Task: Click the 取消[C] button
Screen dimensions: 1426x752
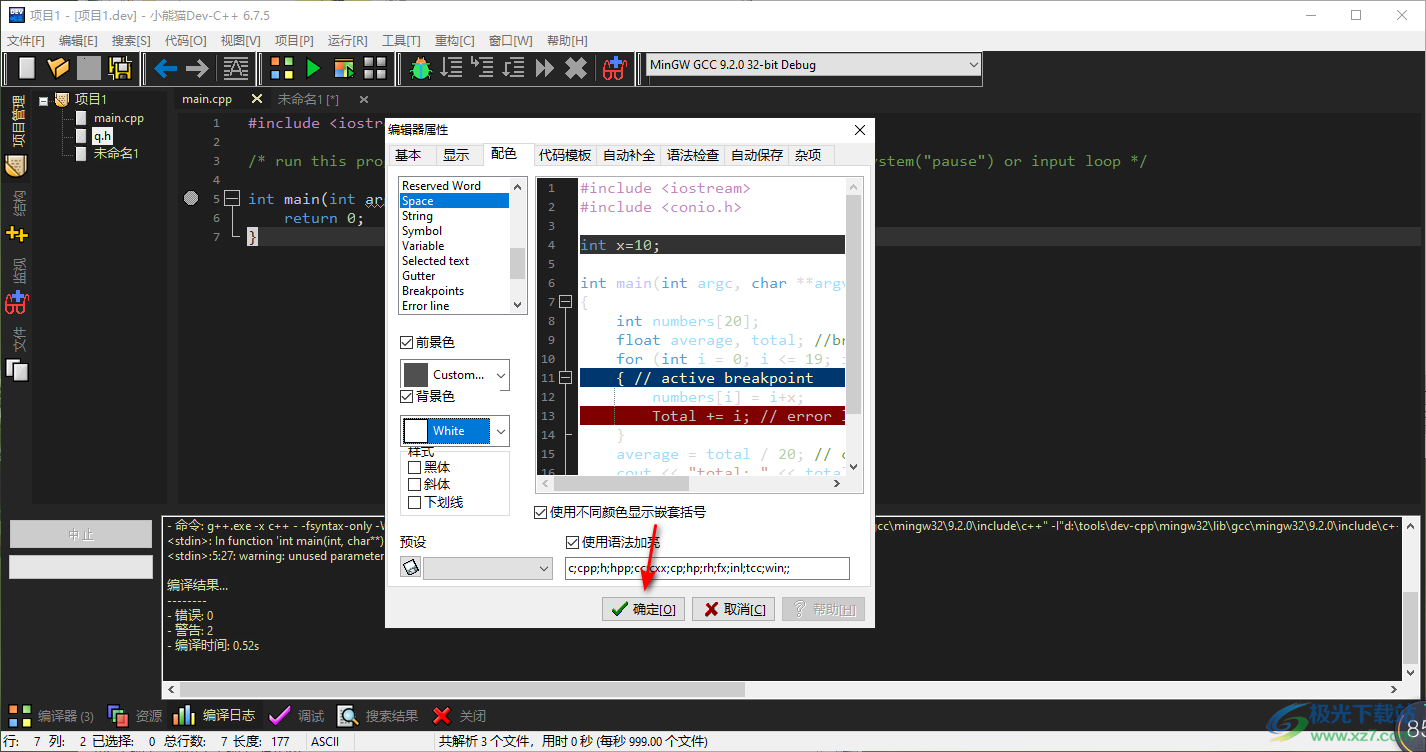Action: point(734,609)
